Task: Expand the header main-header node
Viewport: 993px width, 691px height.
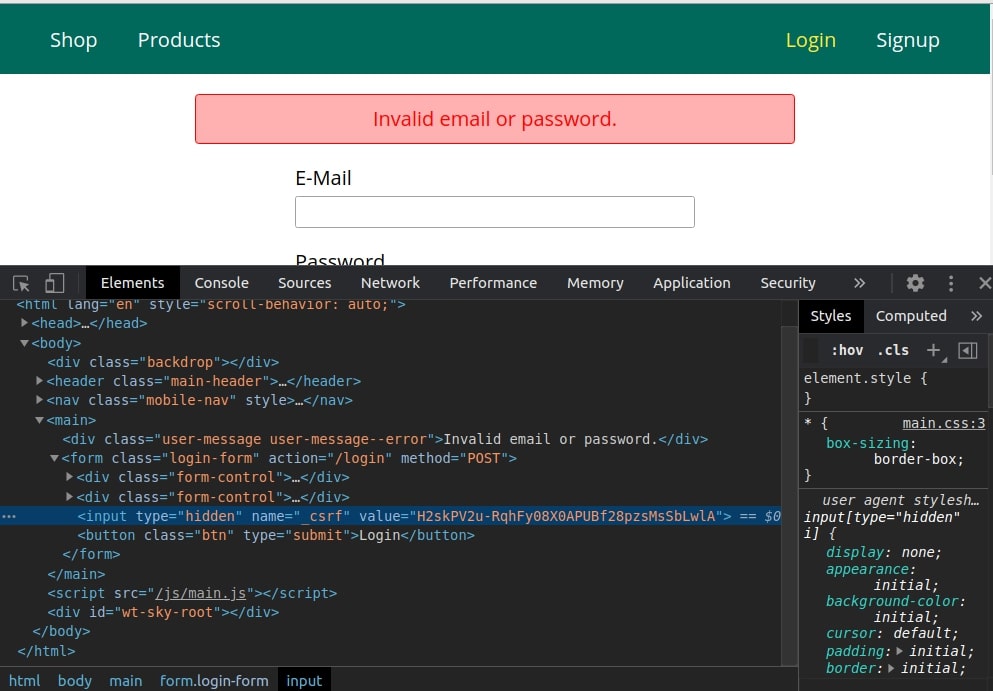Action: point(39,381)
